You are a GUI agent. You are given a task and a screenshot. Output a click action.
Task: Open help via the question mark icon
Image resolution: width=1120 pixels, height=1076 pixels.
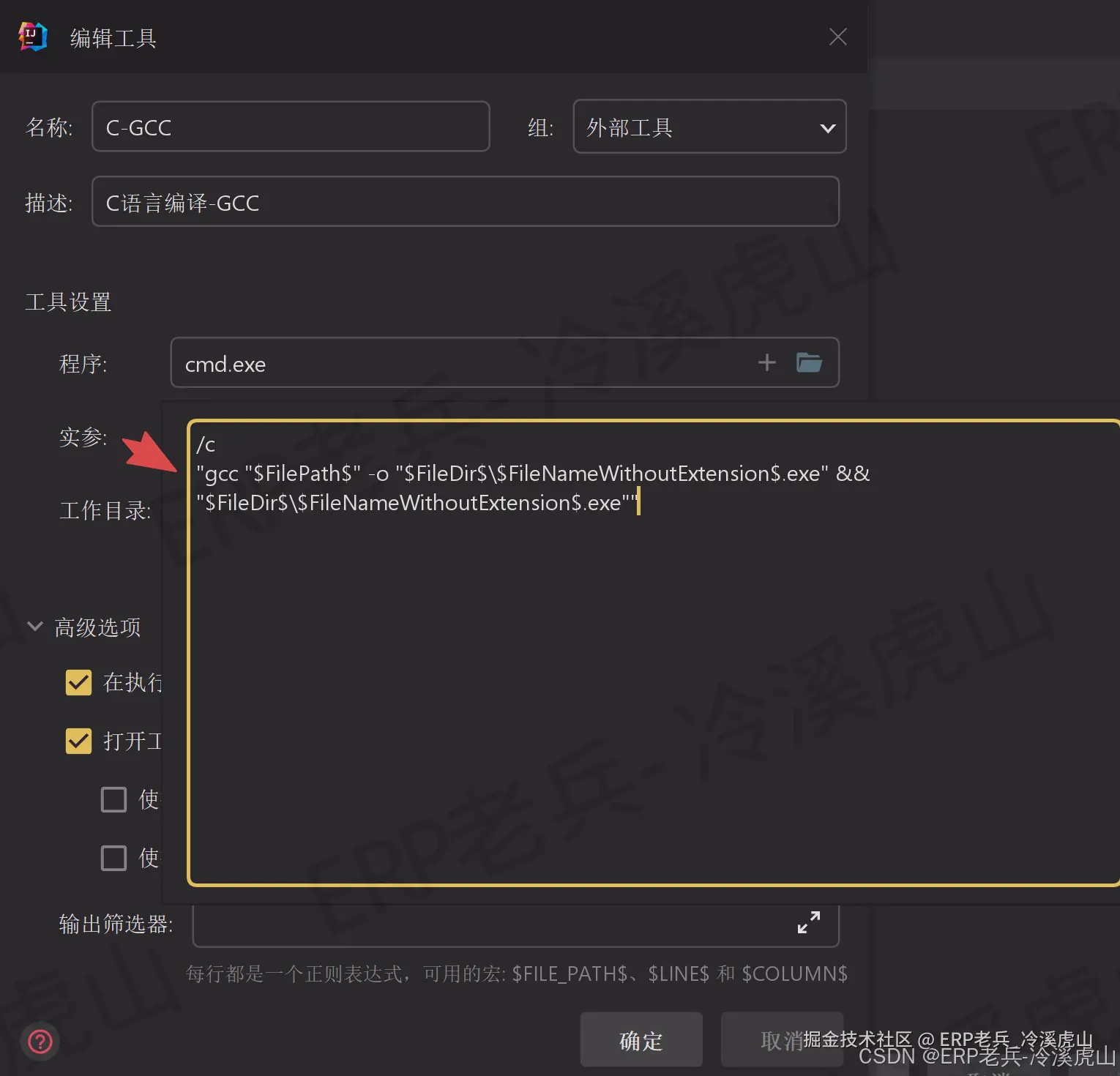pyautogui.click(x=40, y=1042)
